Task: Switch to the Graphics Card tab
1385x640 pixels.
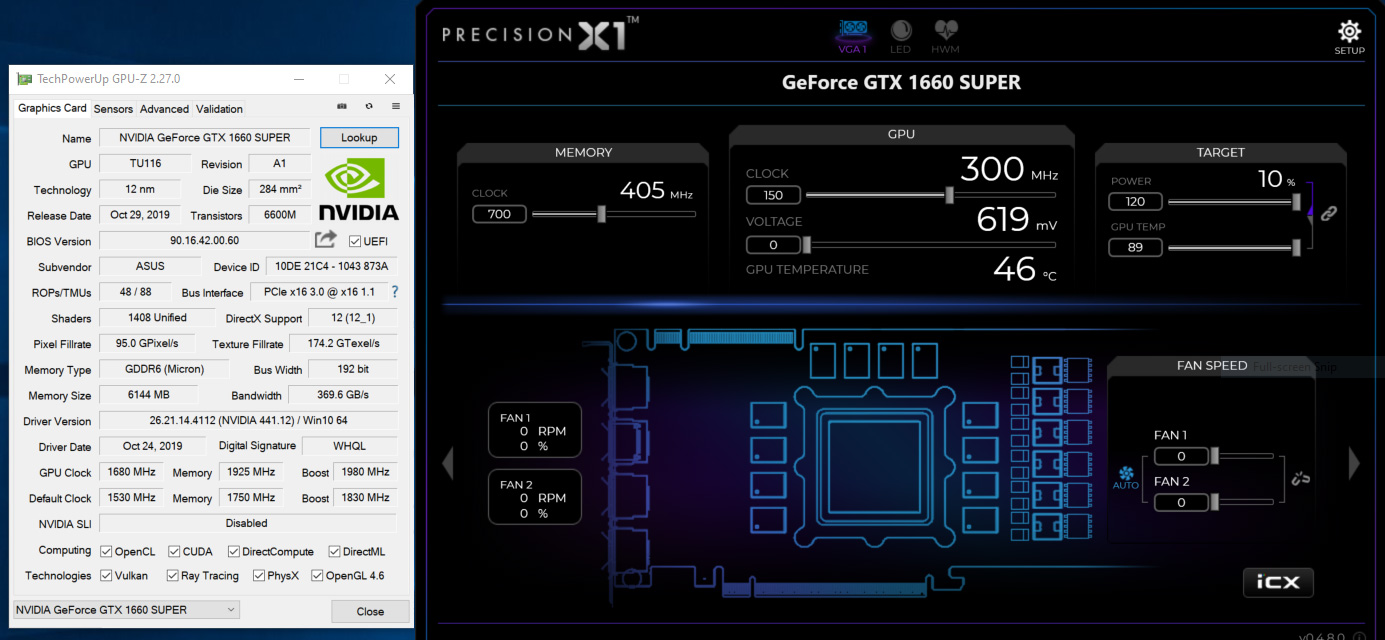Action: coord(52,108)
